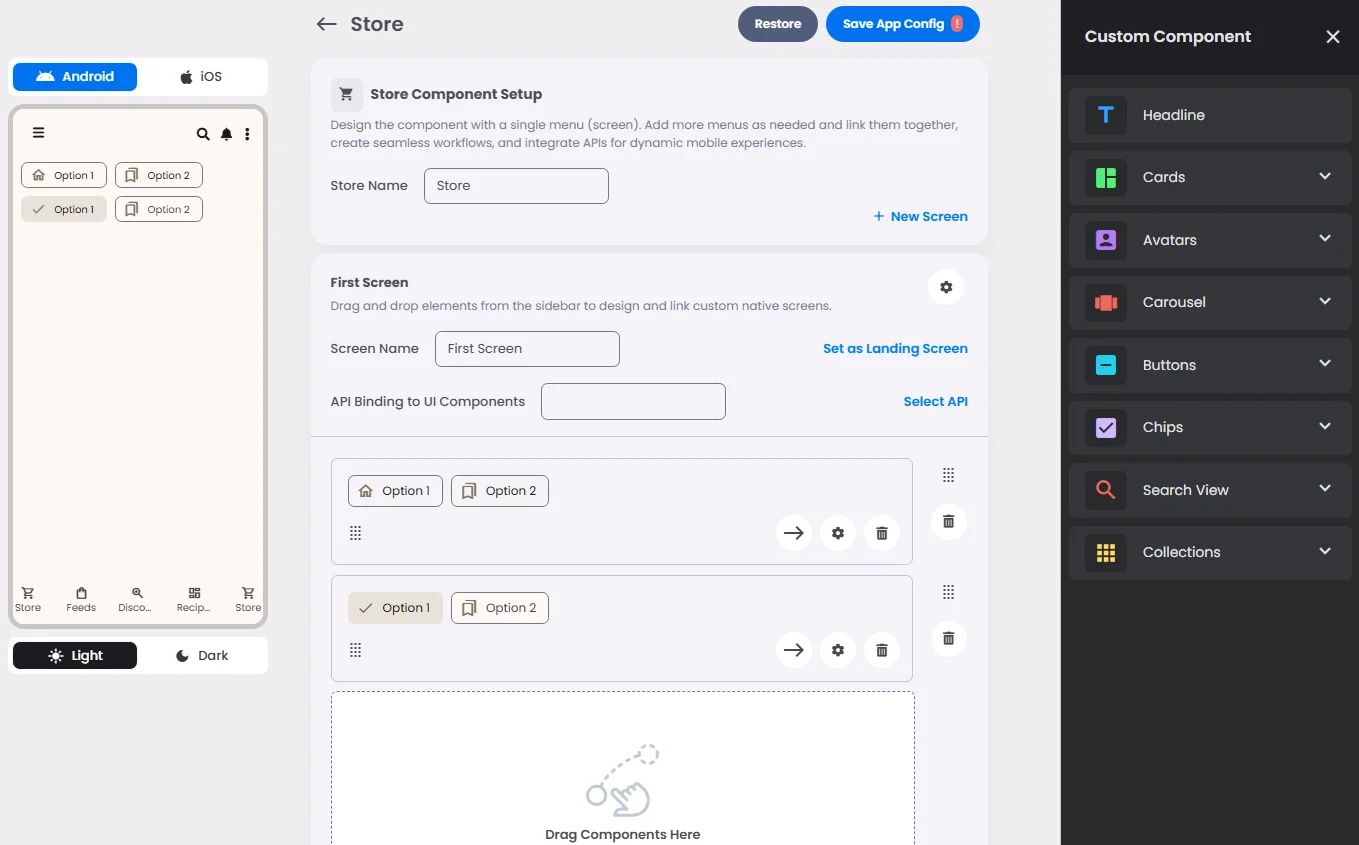Click the back arrow next to Store
Image resolution: width=1359 pixels, height=845 pixels.
(x=326, y=24)
